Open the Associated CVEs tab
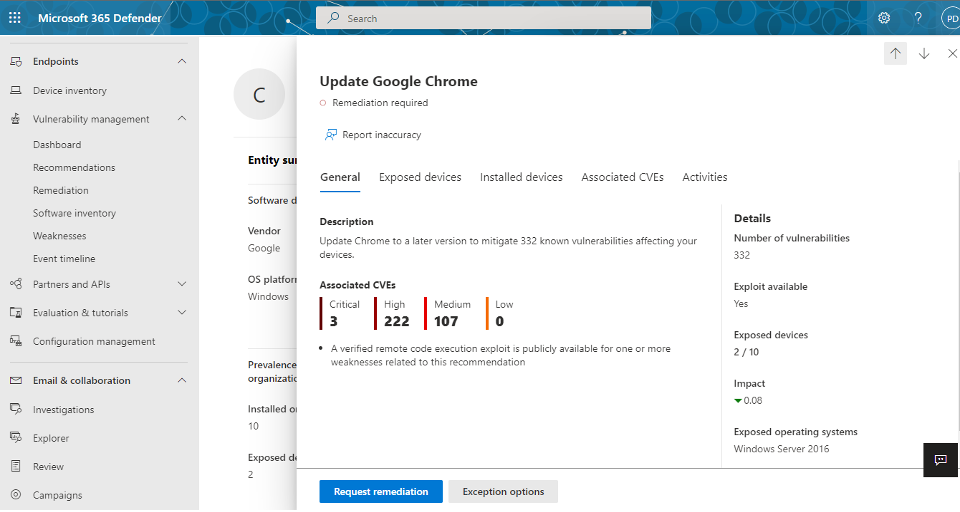 (x=622, y=178)
